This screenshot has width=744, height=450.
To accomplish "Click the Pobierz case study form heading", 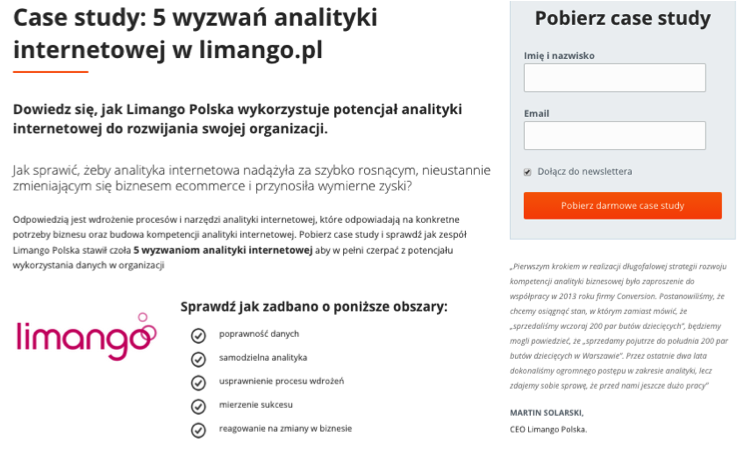I will tap(623, 19).
